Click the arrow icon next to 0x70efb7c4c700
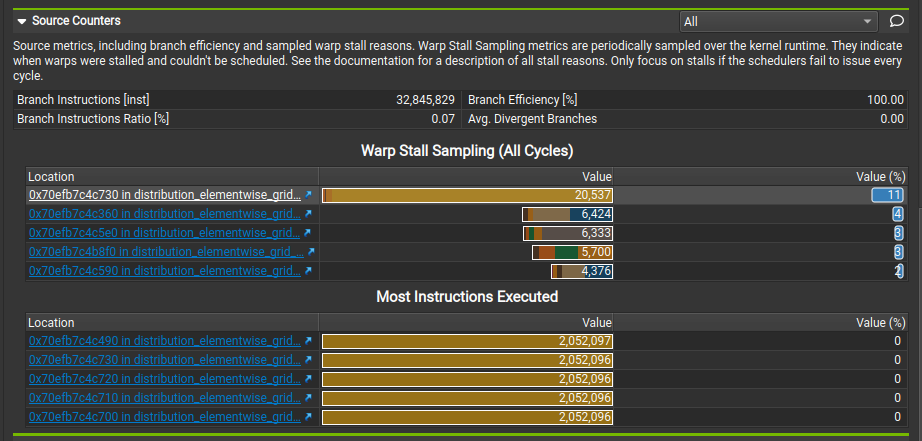Viewport: 922px width, 441px height. 308,417
